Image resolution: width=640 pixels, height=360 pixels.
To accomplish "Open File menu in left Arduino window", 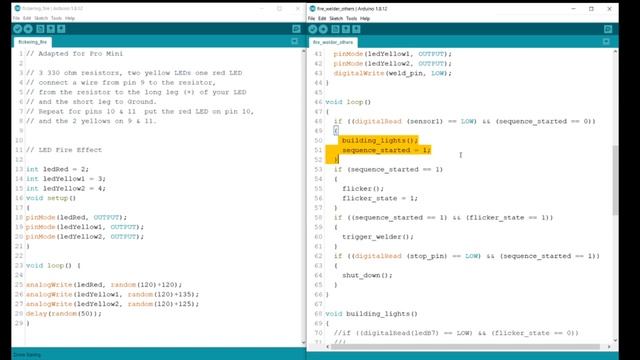I will coord(16,18).
